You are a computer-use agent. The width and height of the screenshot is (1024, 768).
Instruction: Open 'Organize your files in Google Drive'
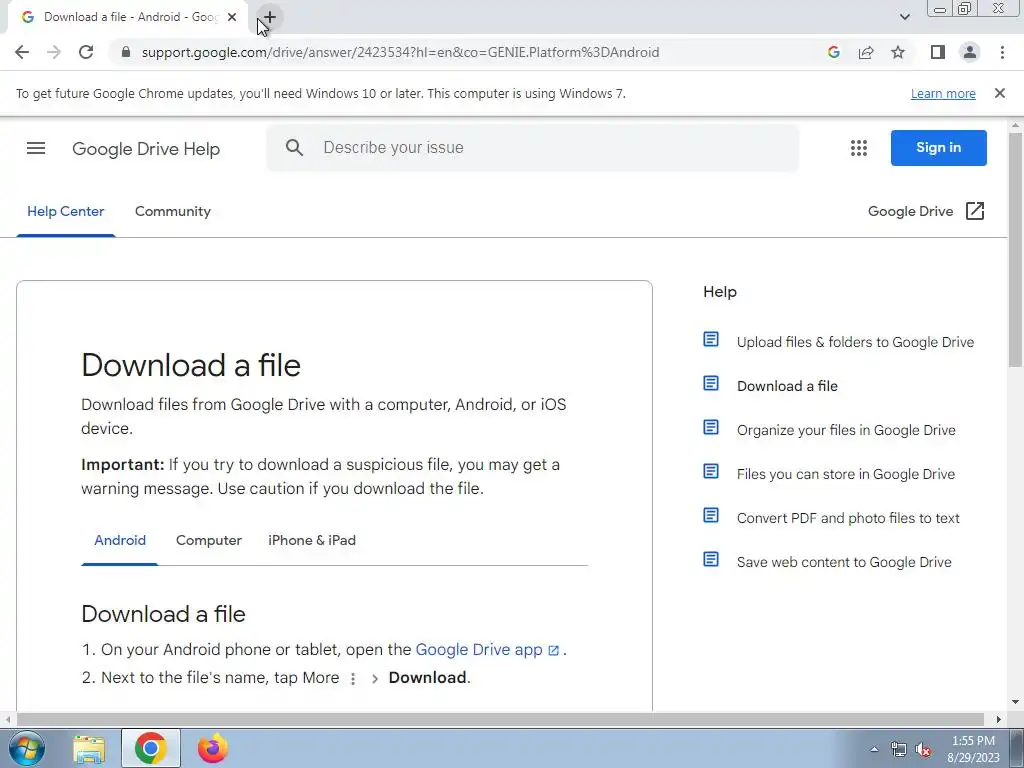tap(846, 430)
